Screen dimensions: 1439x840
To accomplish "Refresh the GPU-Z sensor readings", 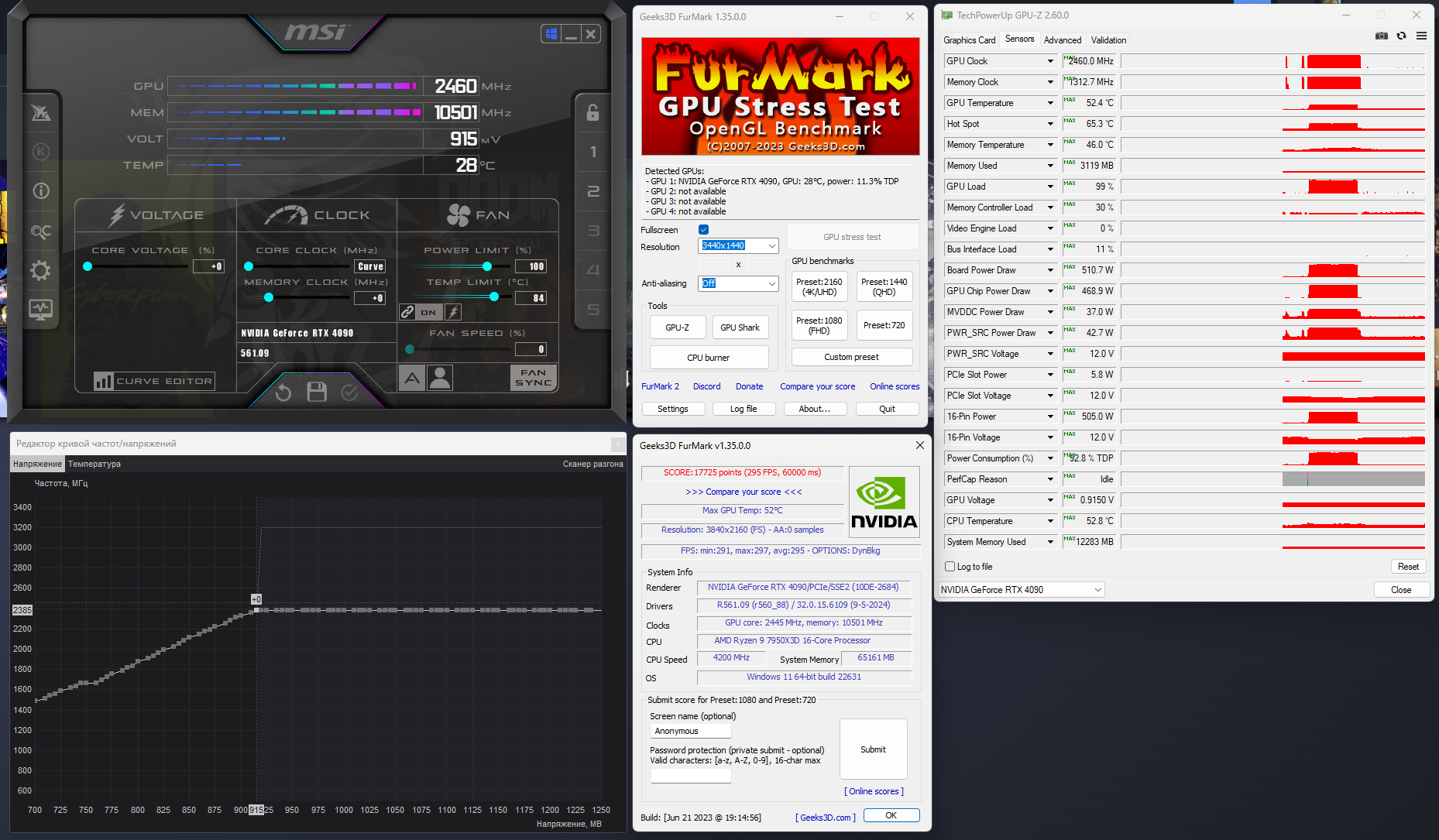I will (x=1401, y=36).
